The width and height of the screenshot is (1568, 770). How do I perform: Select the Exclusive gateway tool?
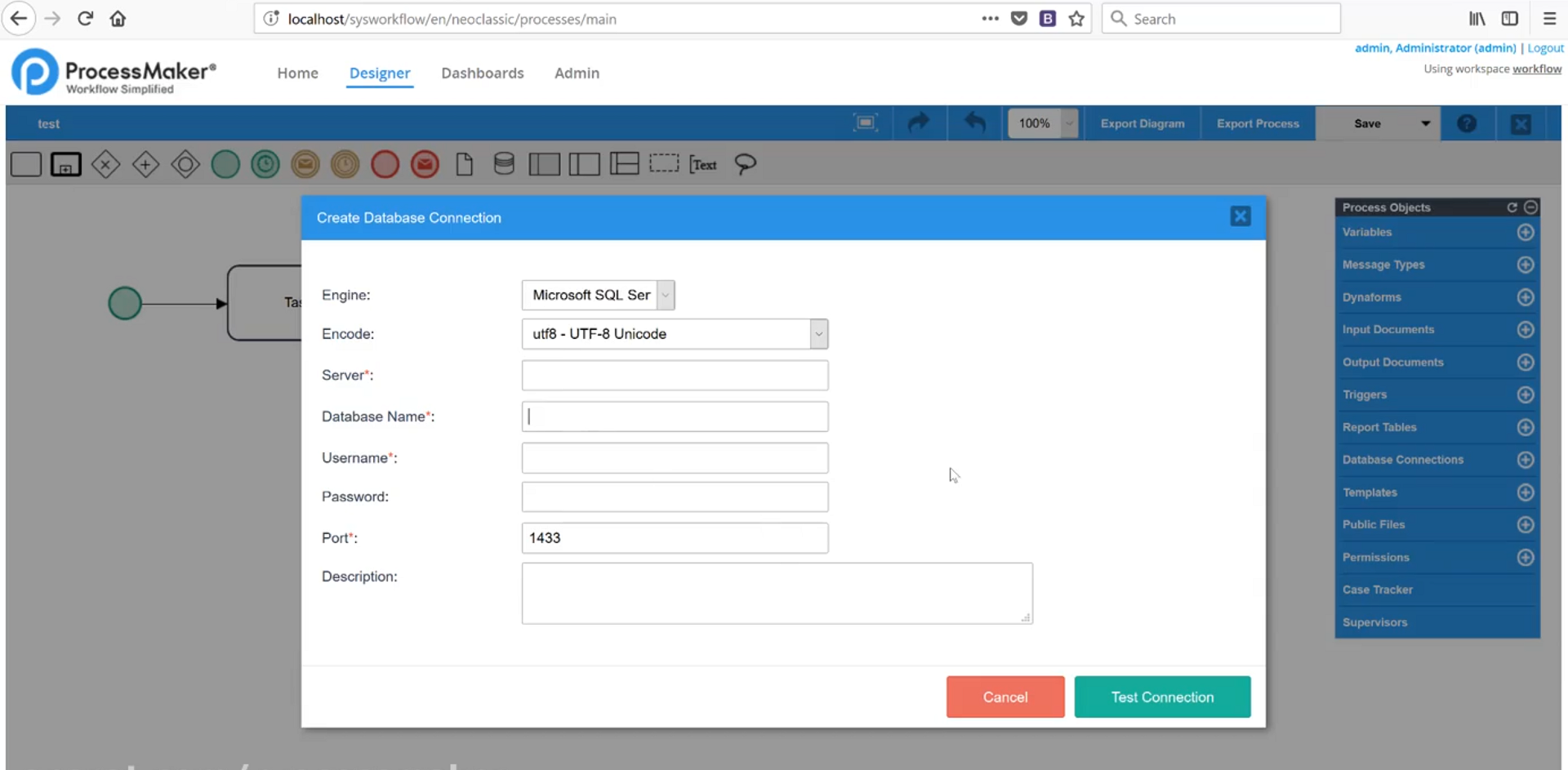[105, 164]
